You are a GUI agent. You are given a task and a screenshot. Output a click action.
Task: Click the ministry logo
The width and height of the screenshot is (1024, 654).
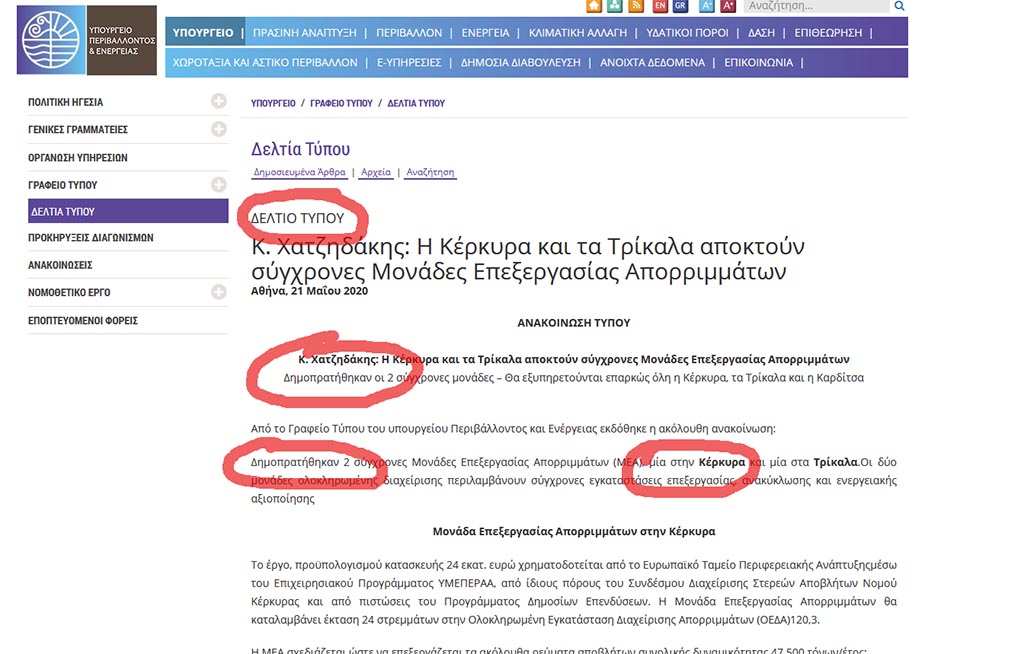click(x=86, y=40)
